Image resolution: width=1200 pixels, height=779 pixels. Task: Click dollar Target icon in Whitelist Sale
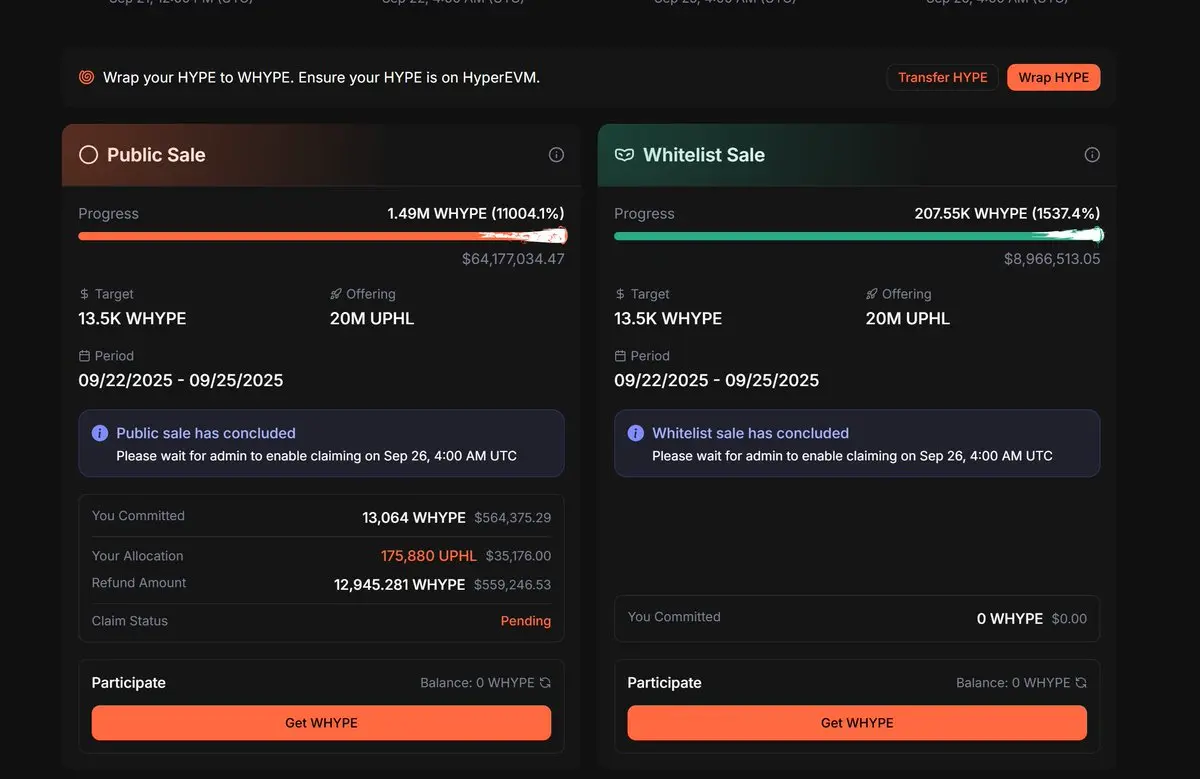(x=620, y=294)
